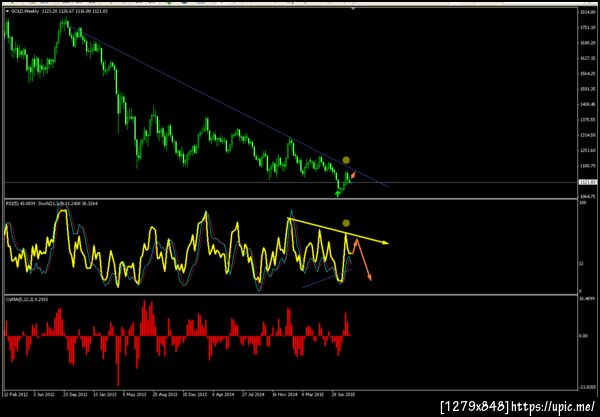600x417 pixels.
Task: Click the 28 Jun 2015 date label
Action: [343, 394]
